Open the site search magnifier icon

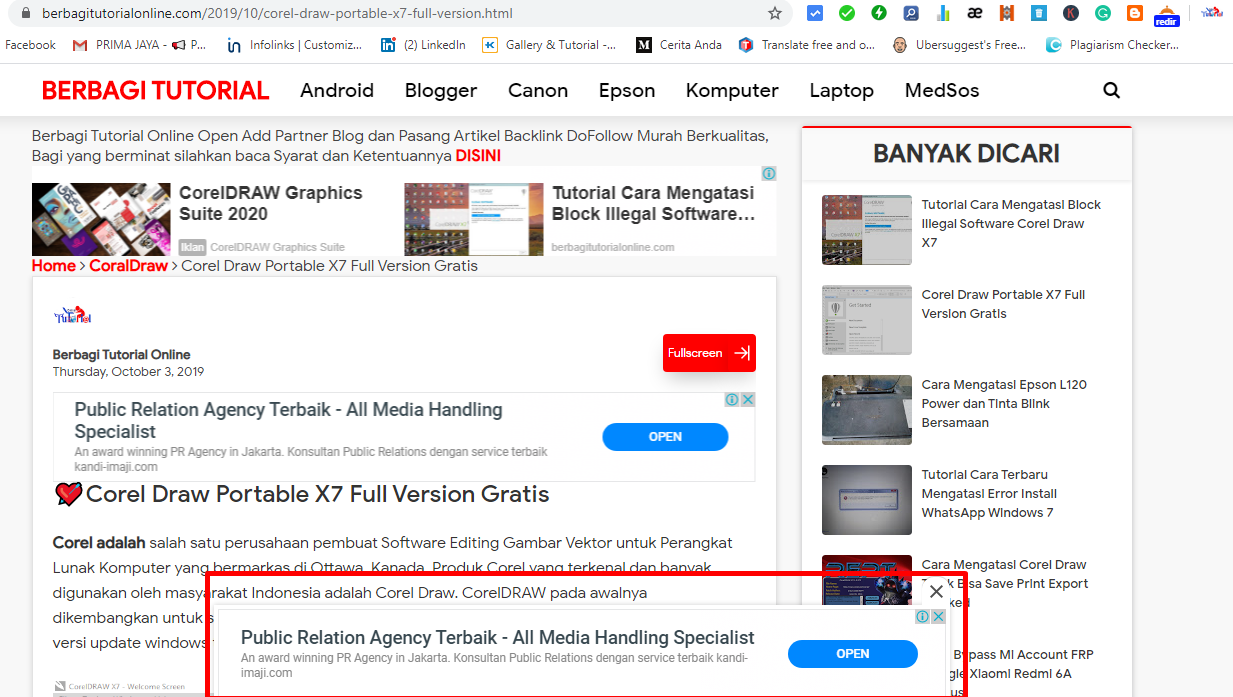point(1111,90)
